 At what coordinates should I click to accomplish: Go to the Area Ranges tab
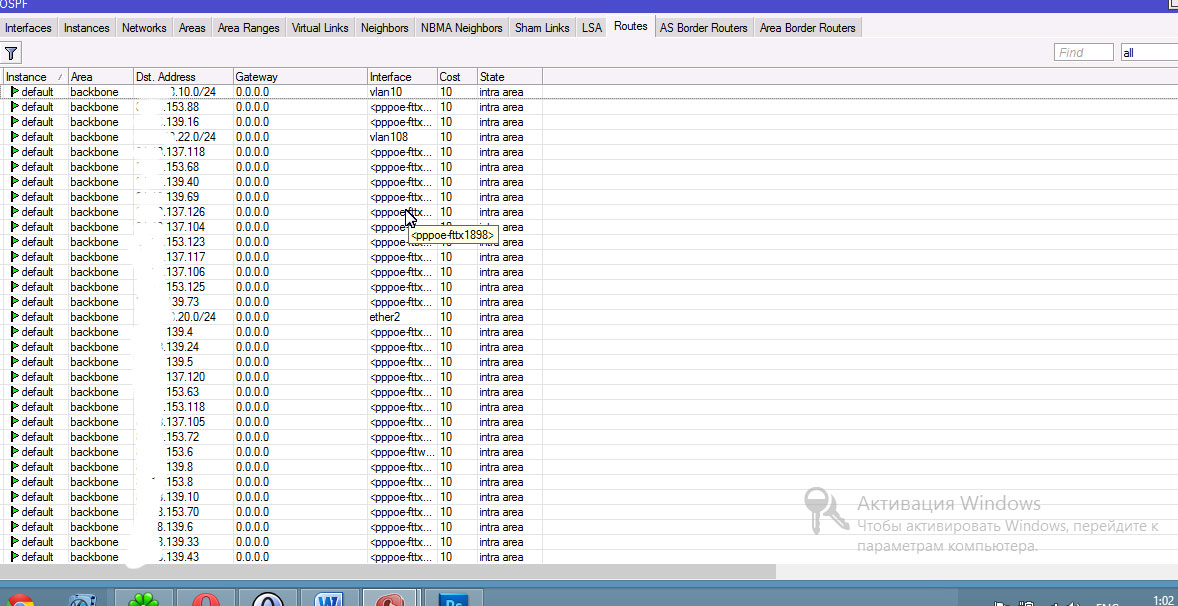[249, 28]
